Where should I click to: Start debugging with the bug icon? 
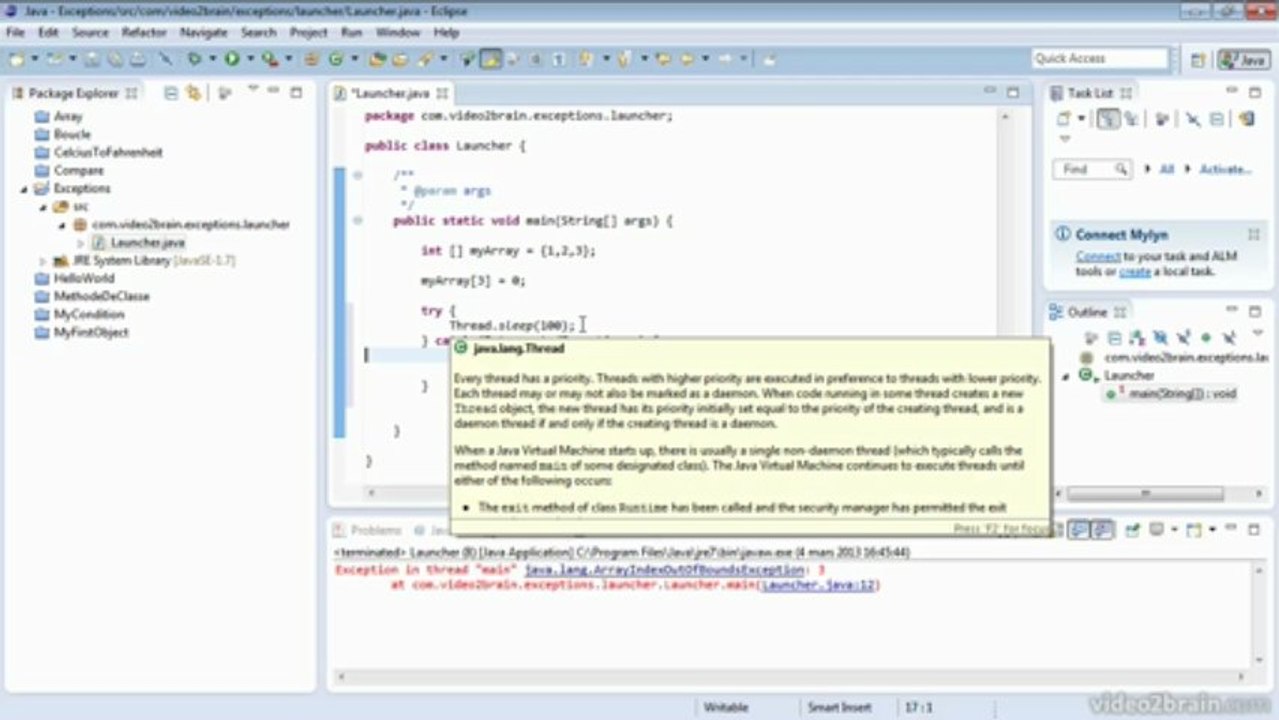point(194,59)
